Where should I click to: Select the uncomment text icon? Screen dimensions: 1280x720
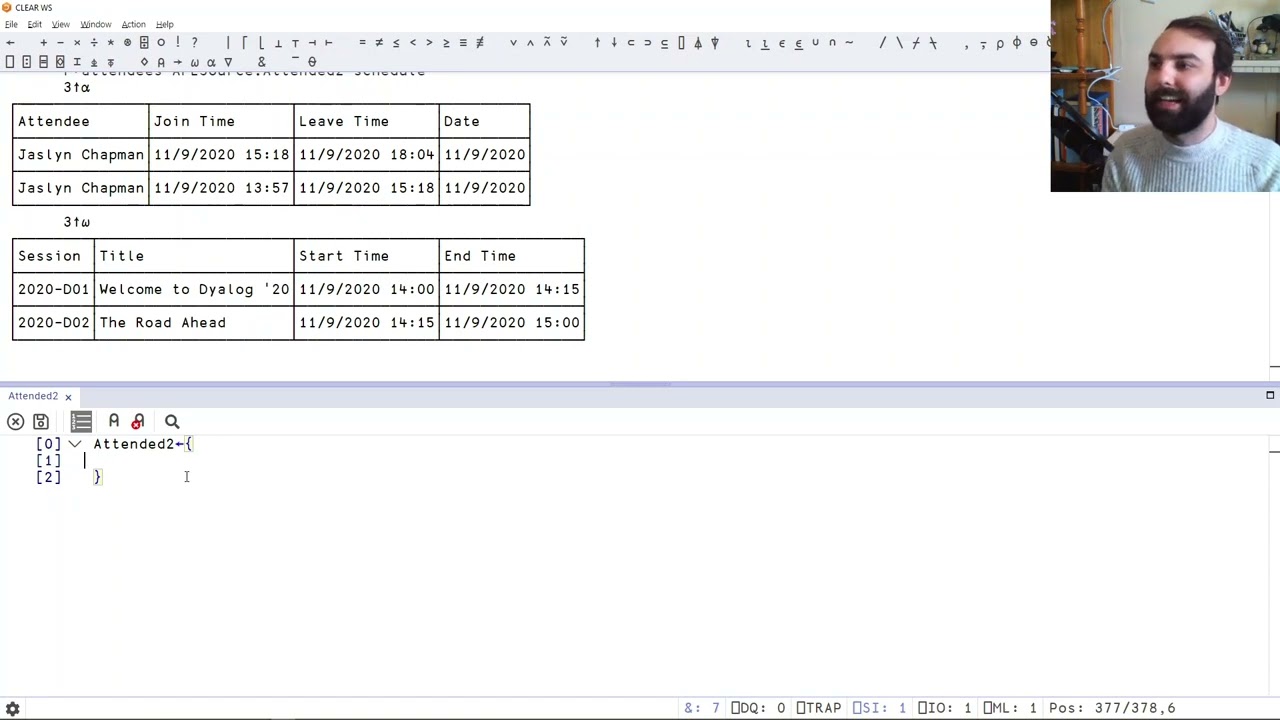coord(138,421)
